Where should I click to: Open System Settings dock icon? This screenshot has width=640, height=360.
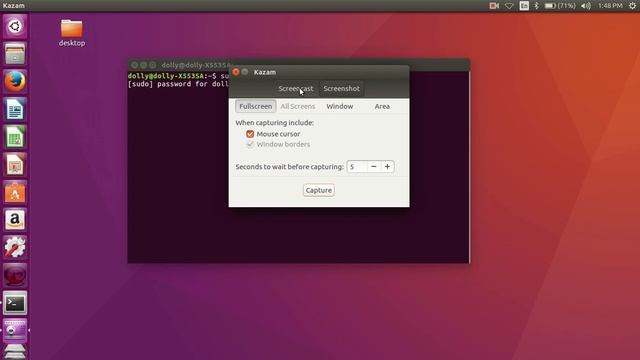click(15, 247)
